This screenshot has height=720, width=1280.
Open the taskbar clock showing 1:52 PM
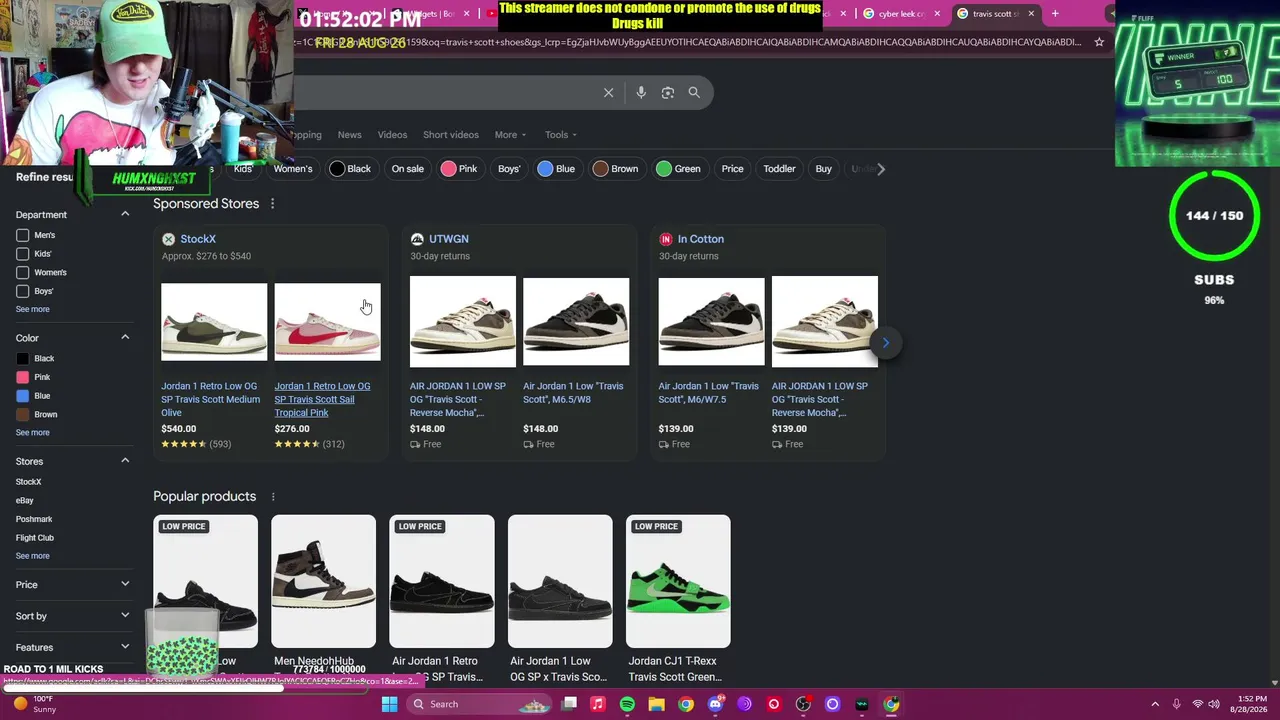tap(1251, 704)
